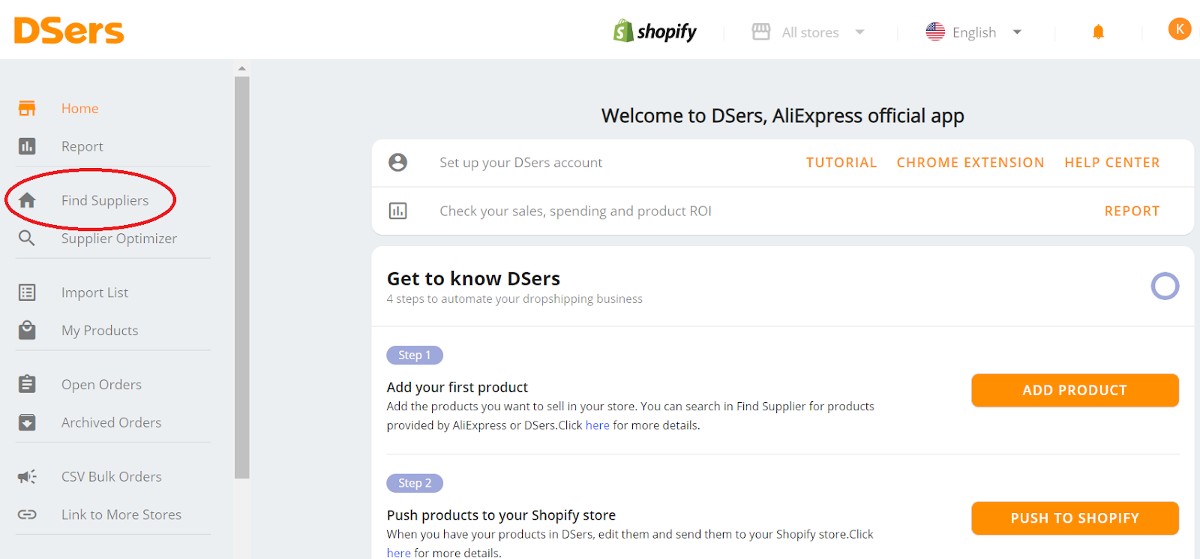Image resolution: width=1200 pixels, height=559 pixels.
Task: Click the ADD PRODUCT button
Action: click(1075, 390)
